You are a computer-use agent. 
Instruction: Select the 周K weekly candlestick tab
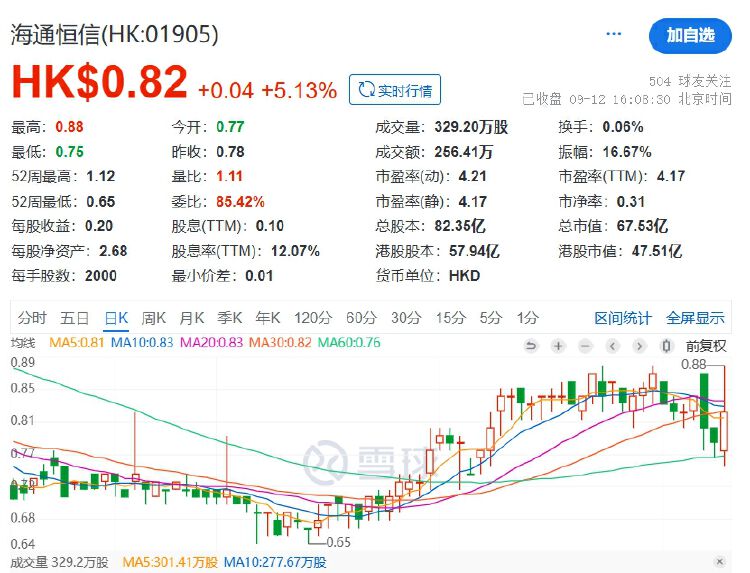(x=154, y=318)
